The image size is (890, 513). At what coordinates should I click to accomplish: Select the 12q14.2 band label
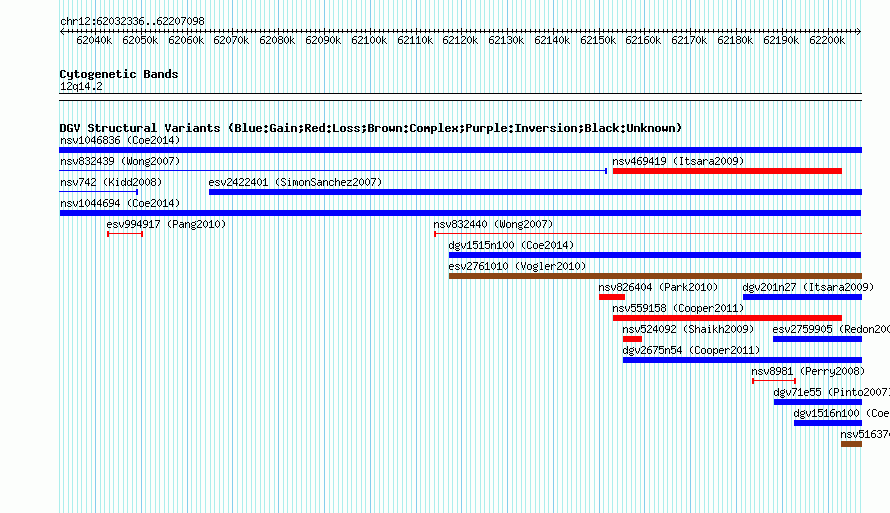coord(81,86)
